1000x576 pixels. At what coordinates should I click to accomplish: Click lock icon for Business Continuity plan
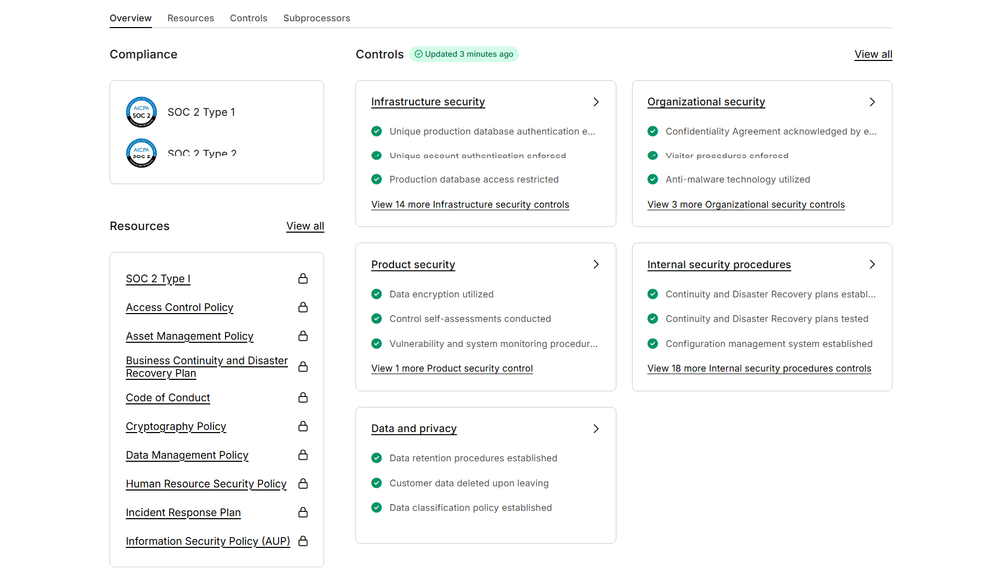(x=303, y=367)
